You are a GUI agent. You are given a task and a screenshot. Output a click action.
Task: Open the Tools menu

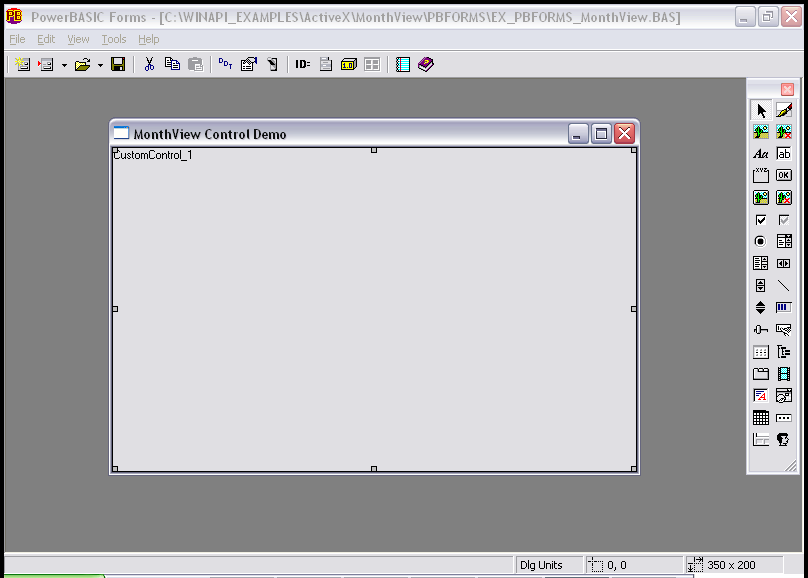pyautogui.click(x=114, y=39)
